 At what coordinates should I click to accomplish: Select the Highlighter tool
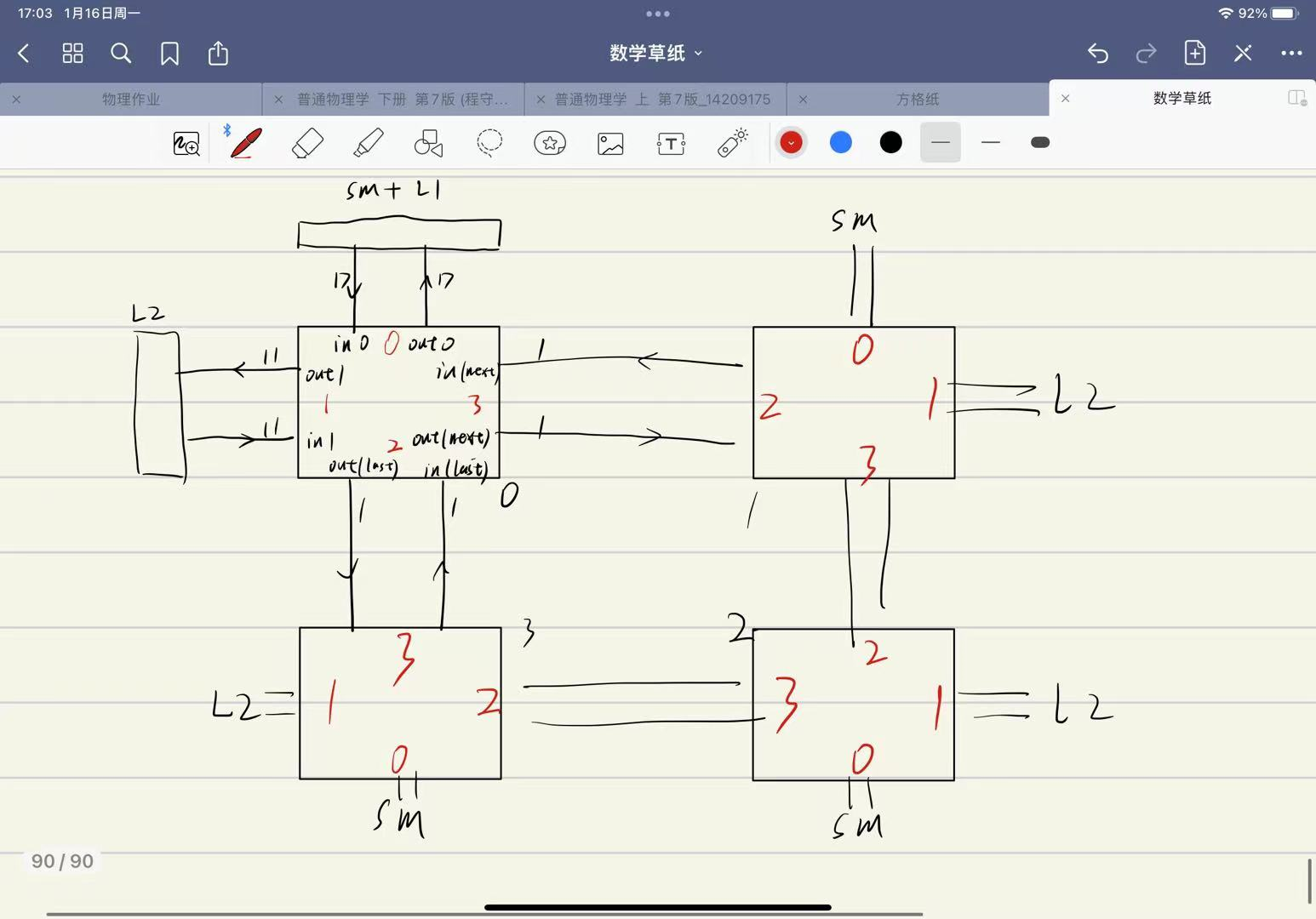click(x=368, y=143)
